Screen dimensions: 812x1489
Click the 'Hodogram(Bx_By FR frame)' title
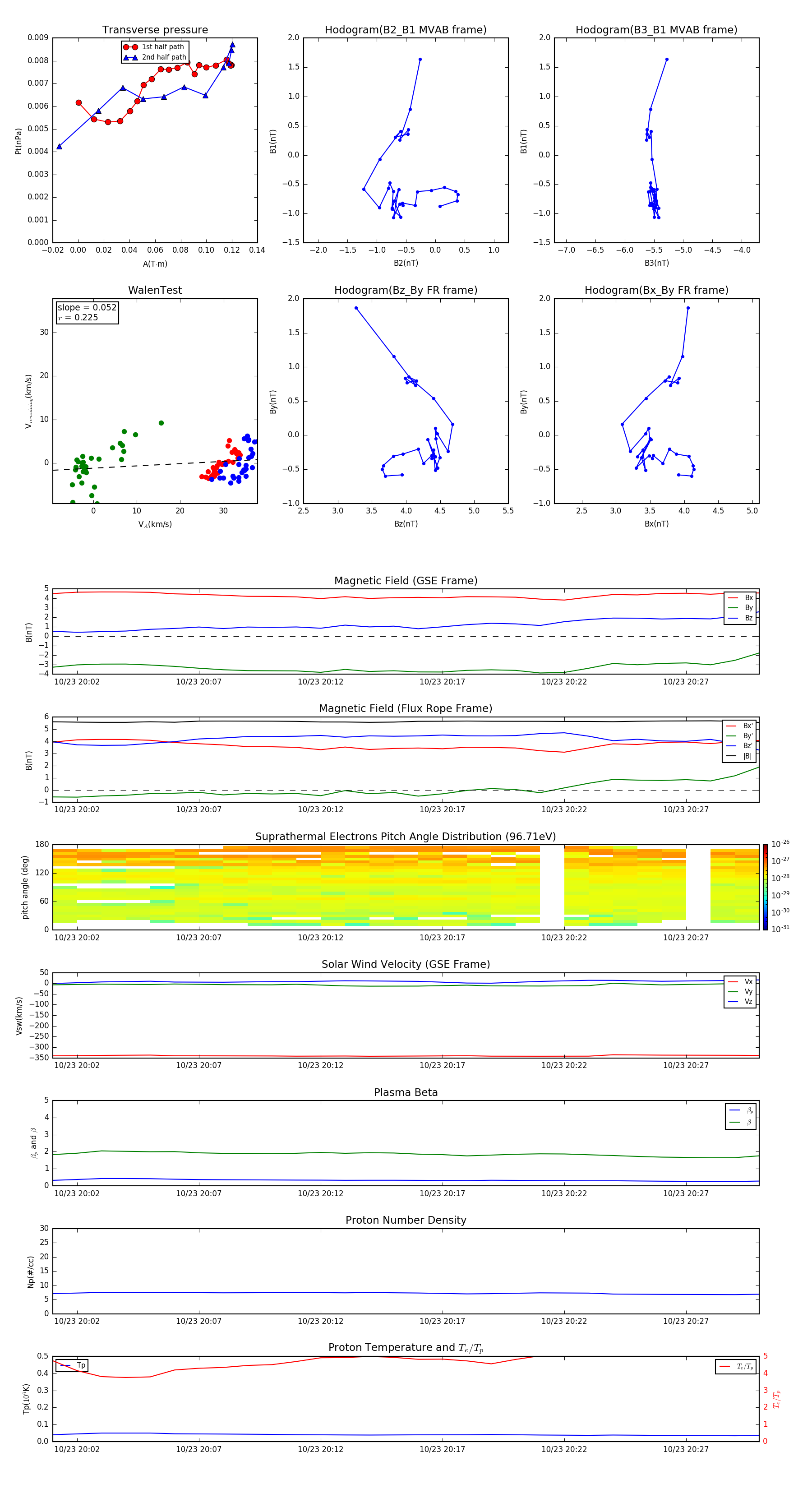(x=656, y=290)
